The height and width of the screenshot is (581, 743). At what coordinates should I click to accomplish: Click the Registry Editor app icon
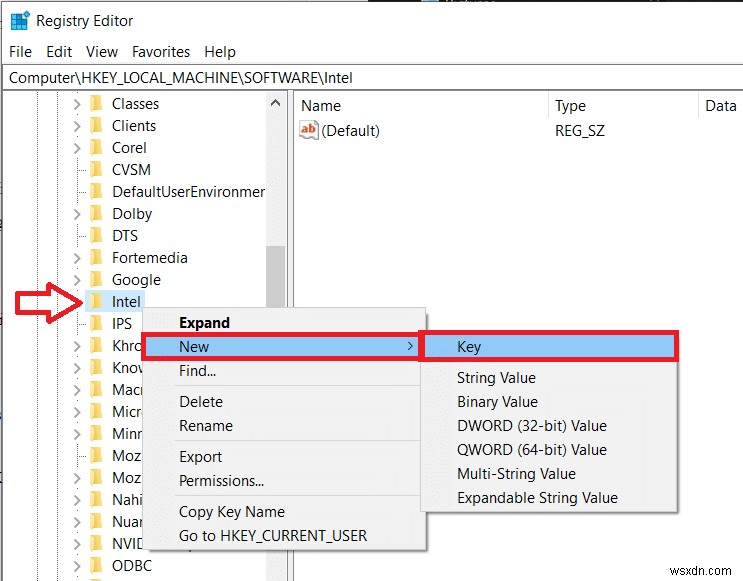pyautogui.click(x=20, y=21)
